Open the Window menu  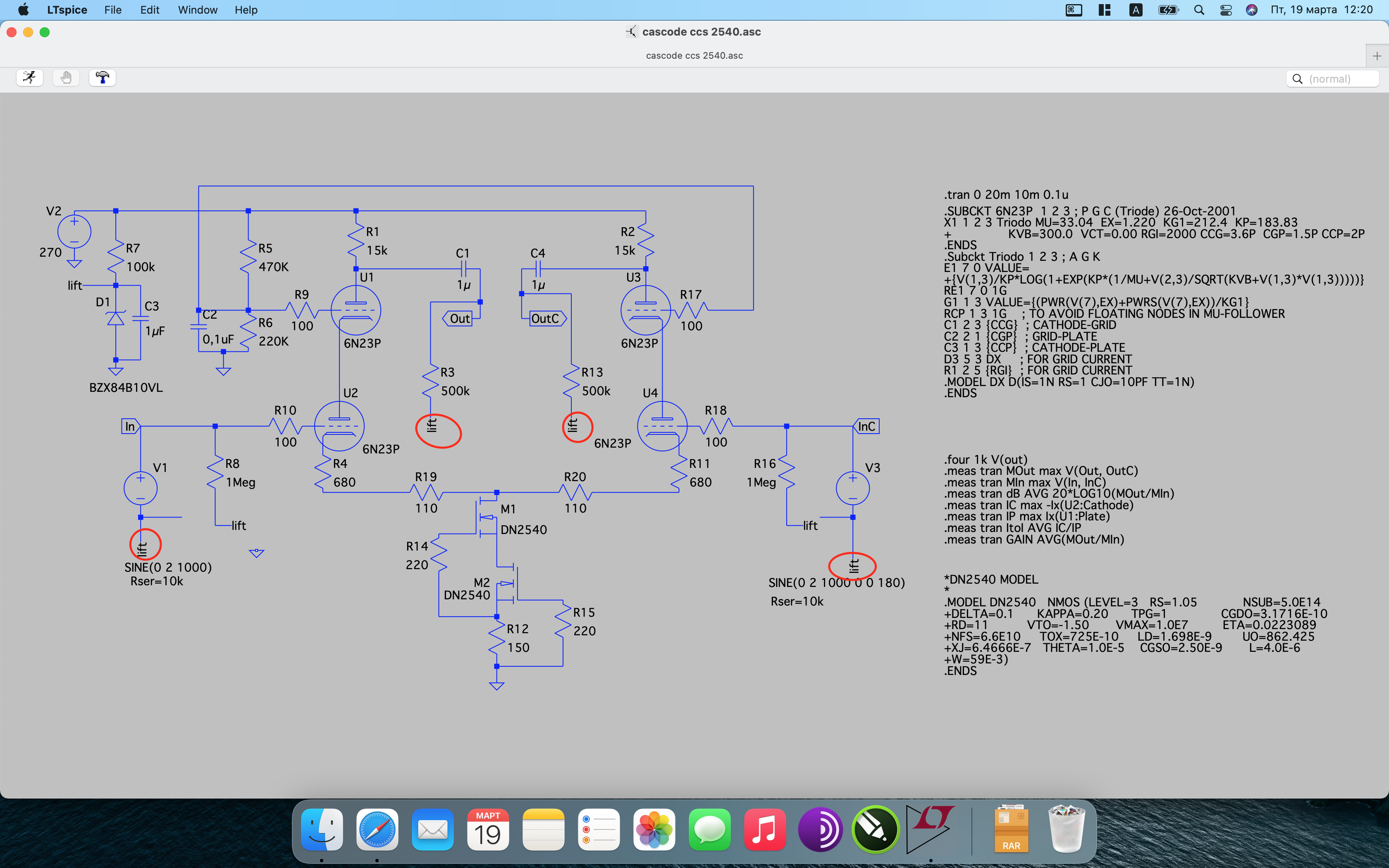pos(198,10)
